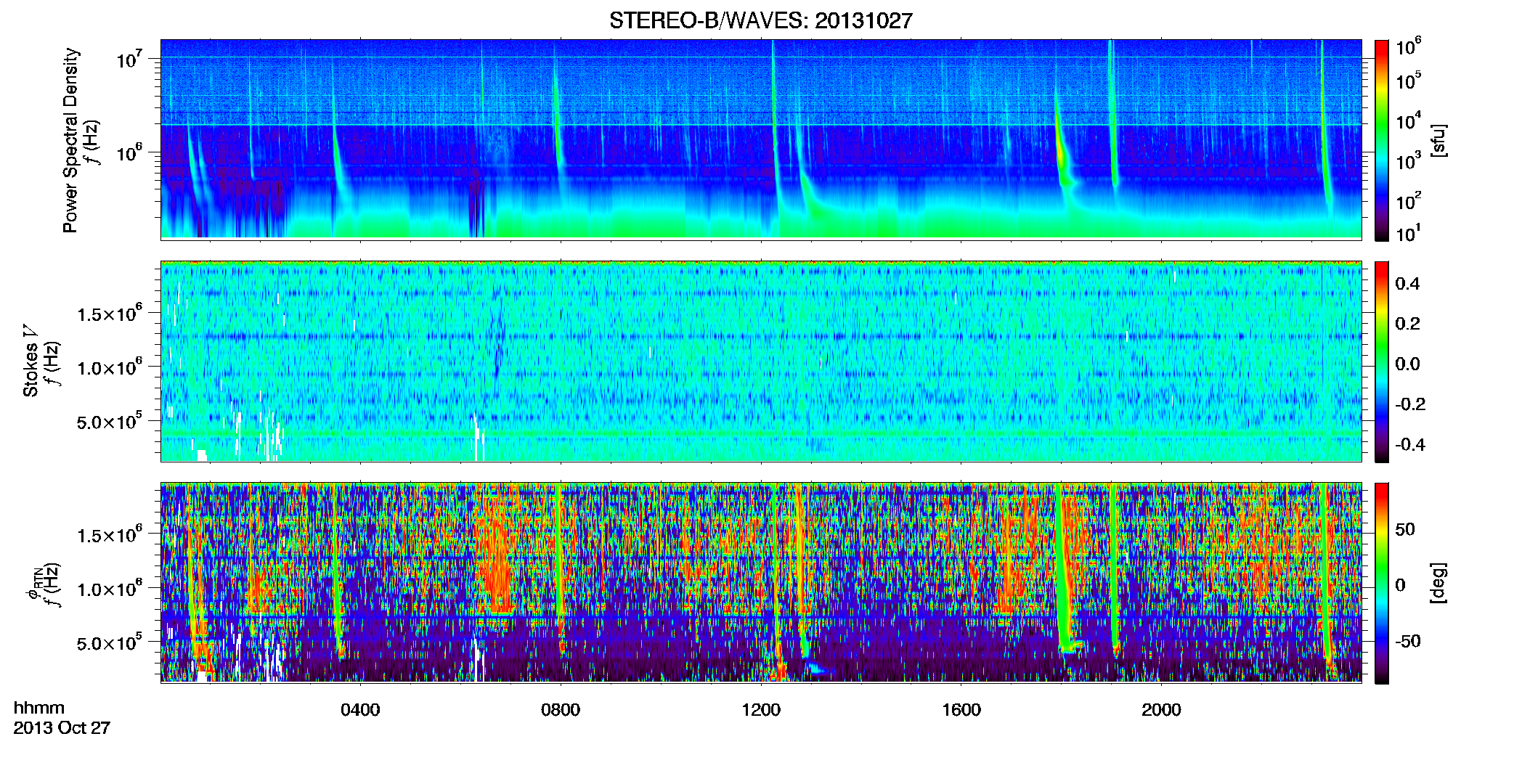Open the φ RTN spectrogram panel
The image size is (1522, 784).
[761, 583]
